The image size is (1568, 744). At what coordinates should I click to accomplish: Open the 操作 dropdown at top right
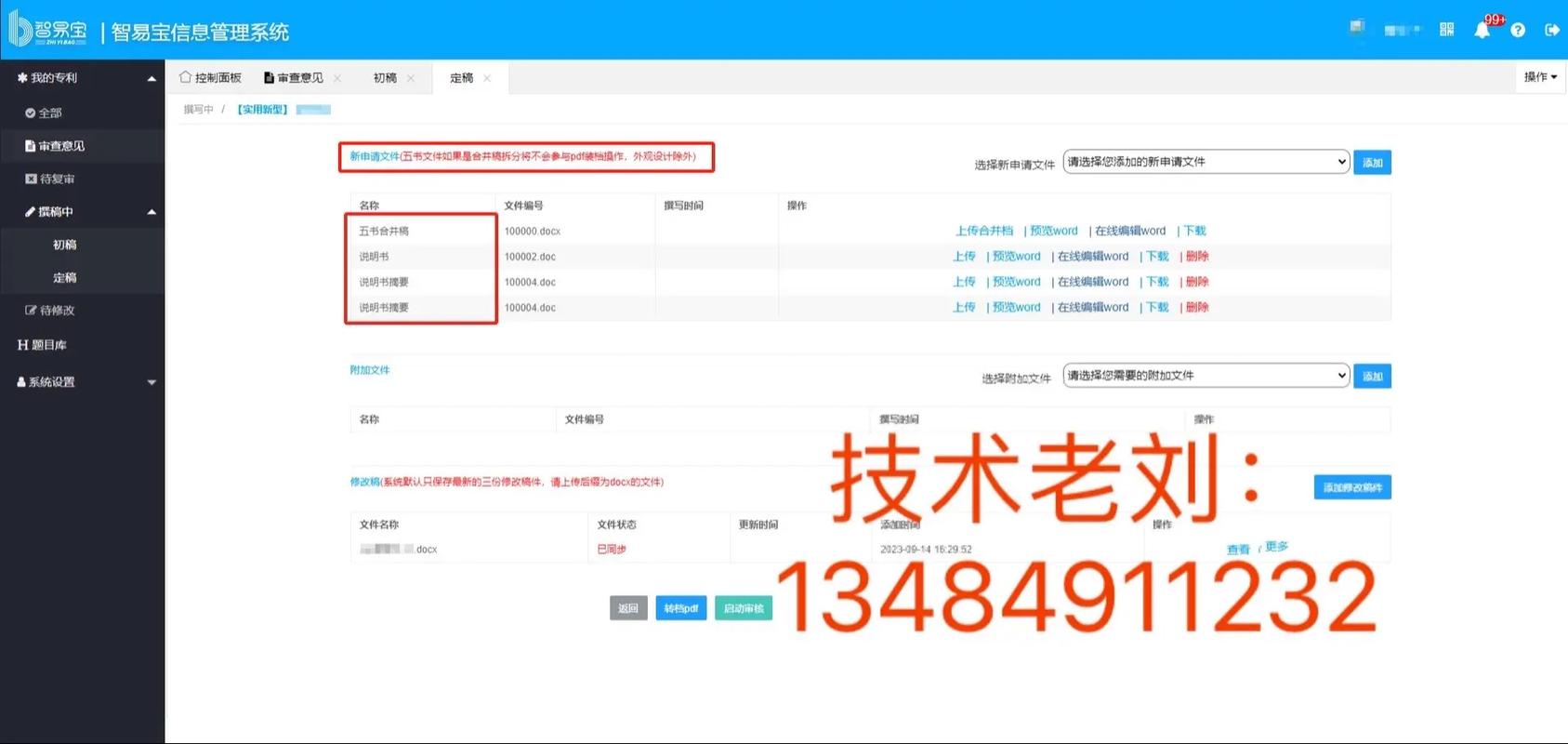(x=1540, y=77)
